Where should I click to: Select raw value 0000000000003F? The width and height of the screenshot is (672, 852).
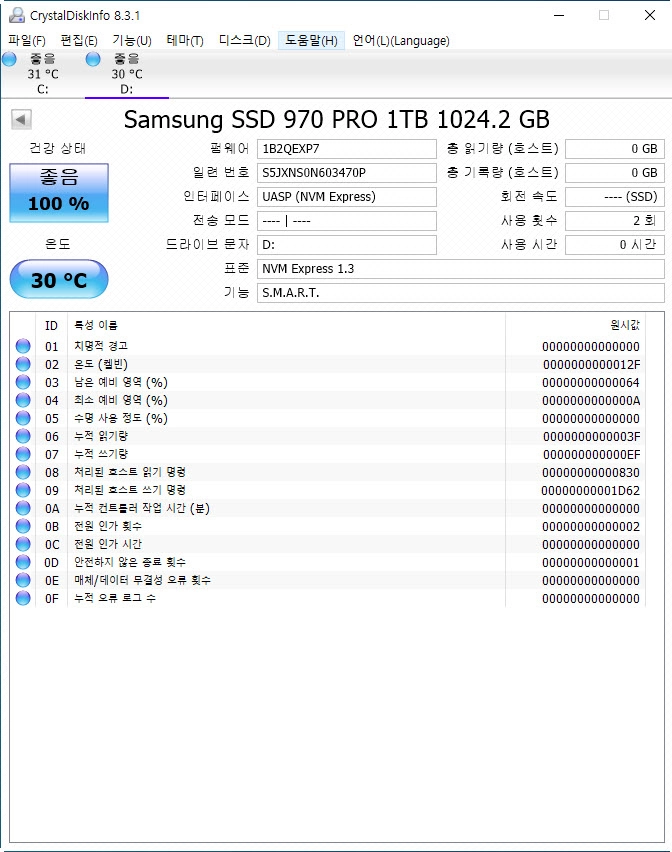(592, 436)
